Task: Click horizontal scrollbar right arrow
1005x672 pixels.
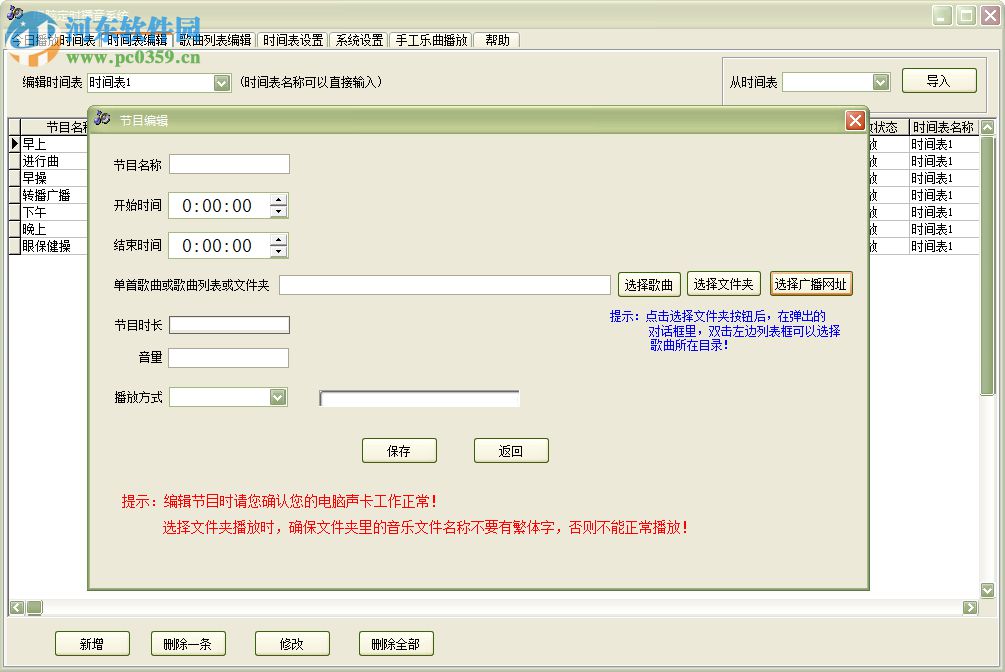Action: click(x=970, y=607)
